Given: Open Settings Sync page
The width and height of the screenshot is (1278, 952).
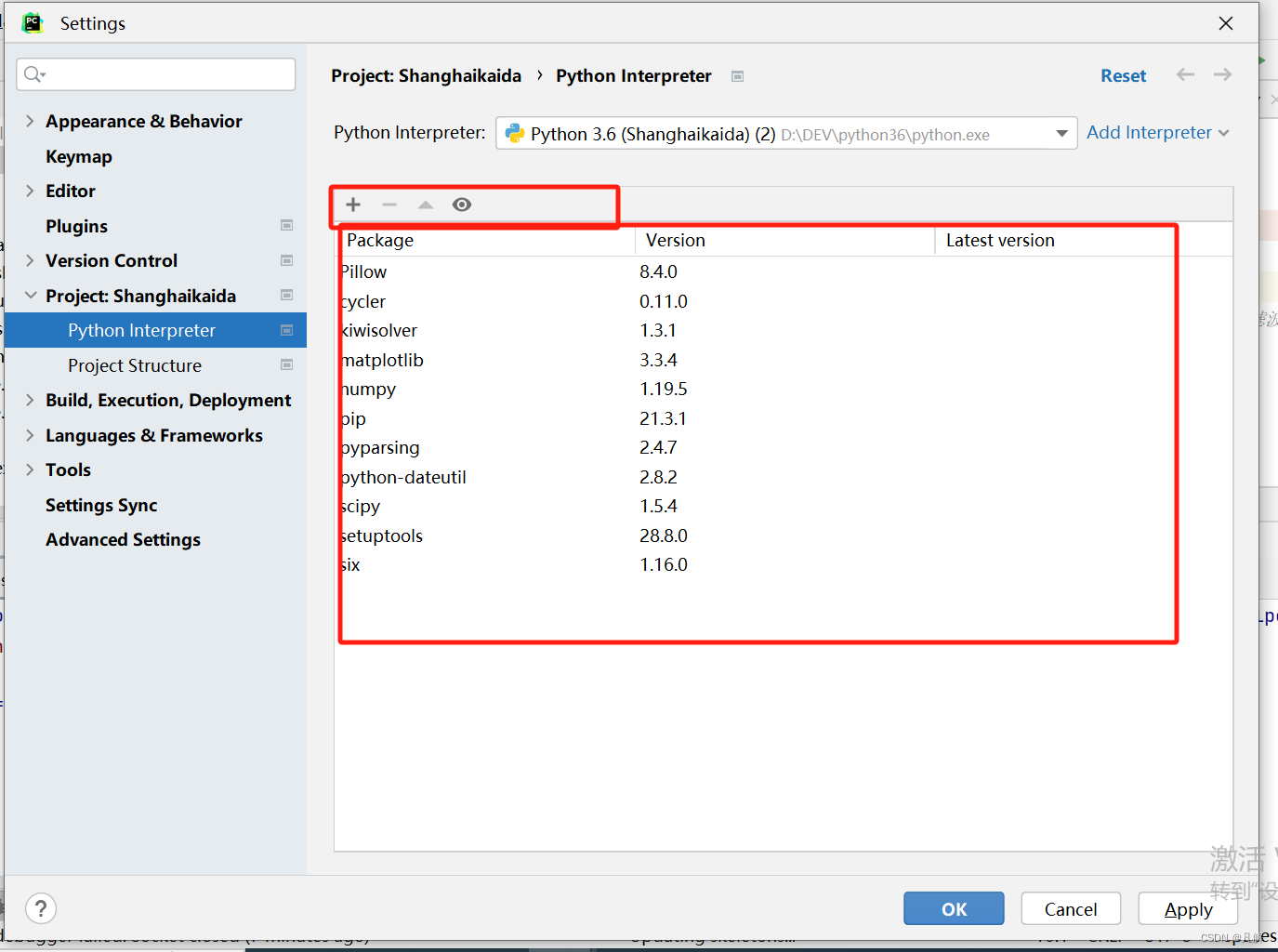Looking at the screenshot, I should (101, 505).
